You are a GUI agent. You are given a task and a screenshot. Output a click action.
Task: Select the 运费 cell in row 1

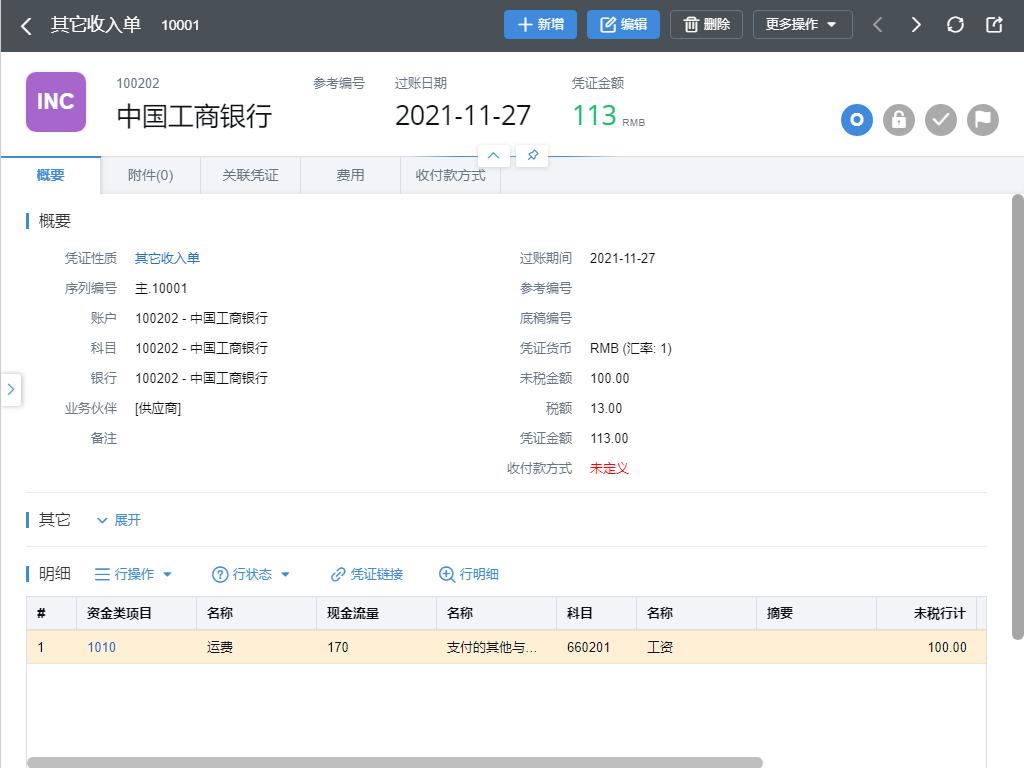257,647
